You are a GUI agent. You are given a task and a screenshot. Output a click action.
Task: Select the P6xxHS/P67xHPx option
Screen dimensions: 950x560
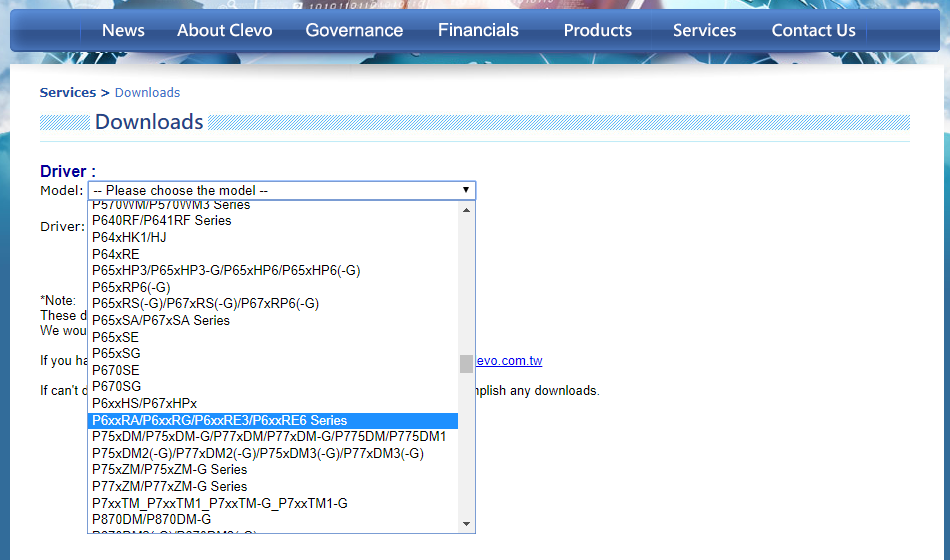tap(273, 403)
